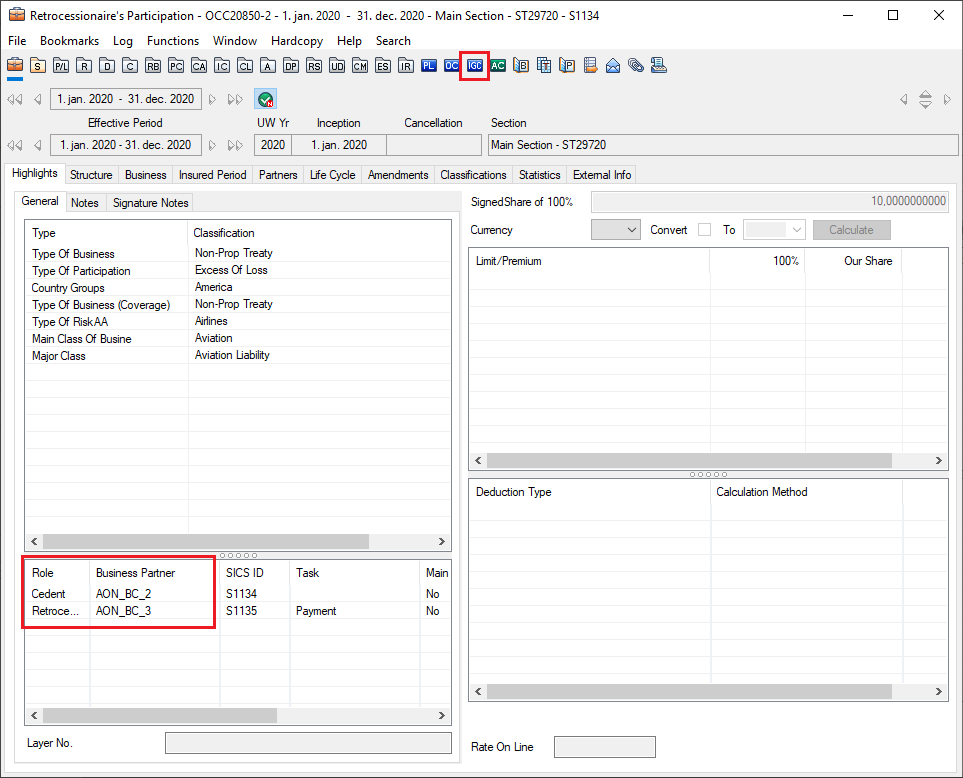
Task: Open the Functions menu
Action: pyautogui.click(x=172, y=41)
